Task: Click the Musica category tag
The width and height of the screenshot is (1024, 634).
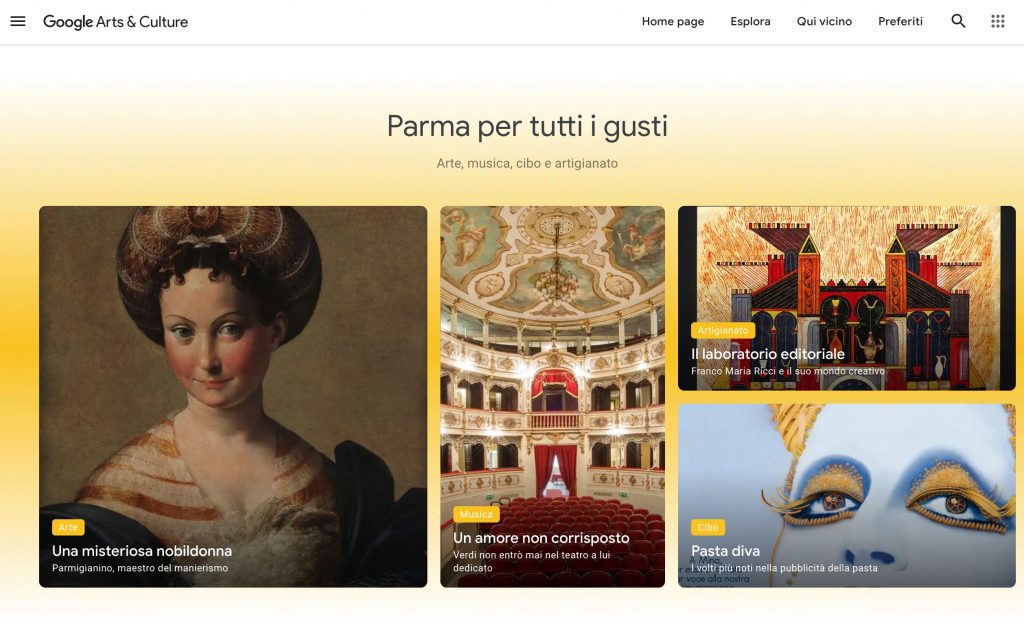Action: pos(476,515)
